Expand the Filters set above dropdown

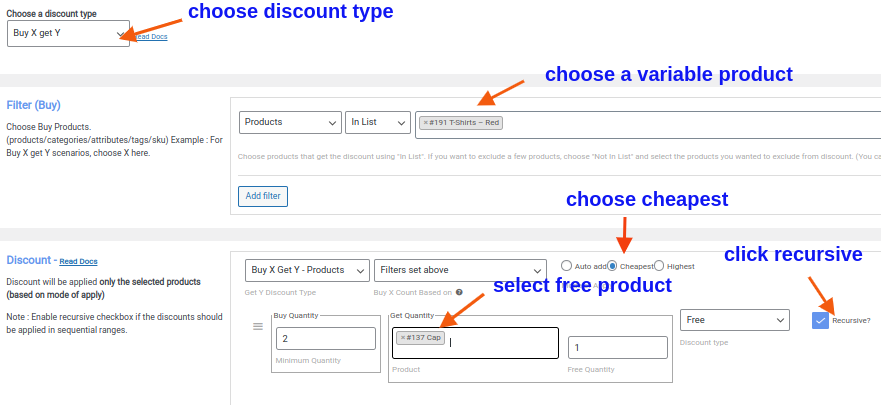tap(460, 270)
